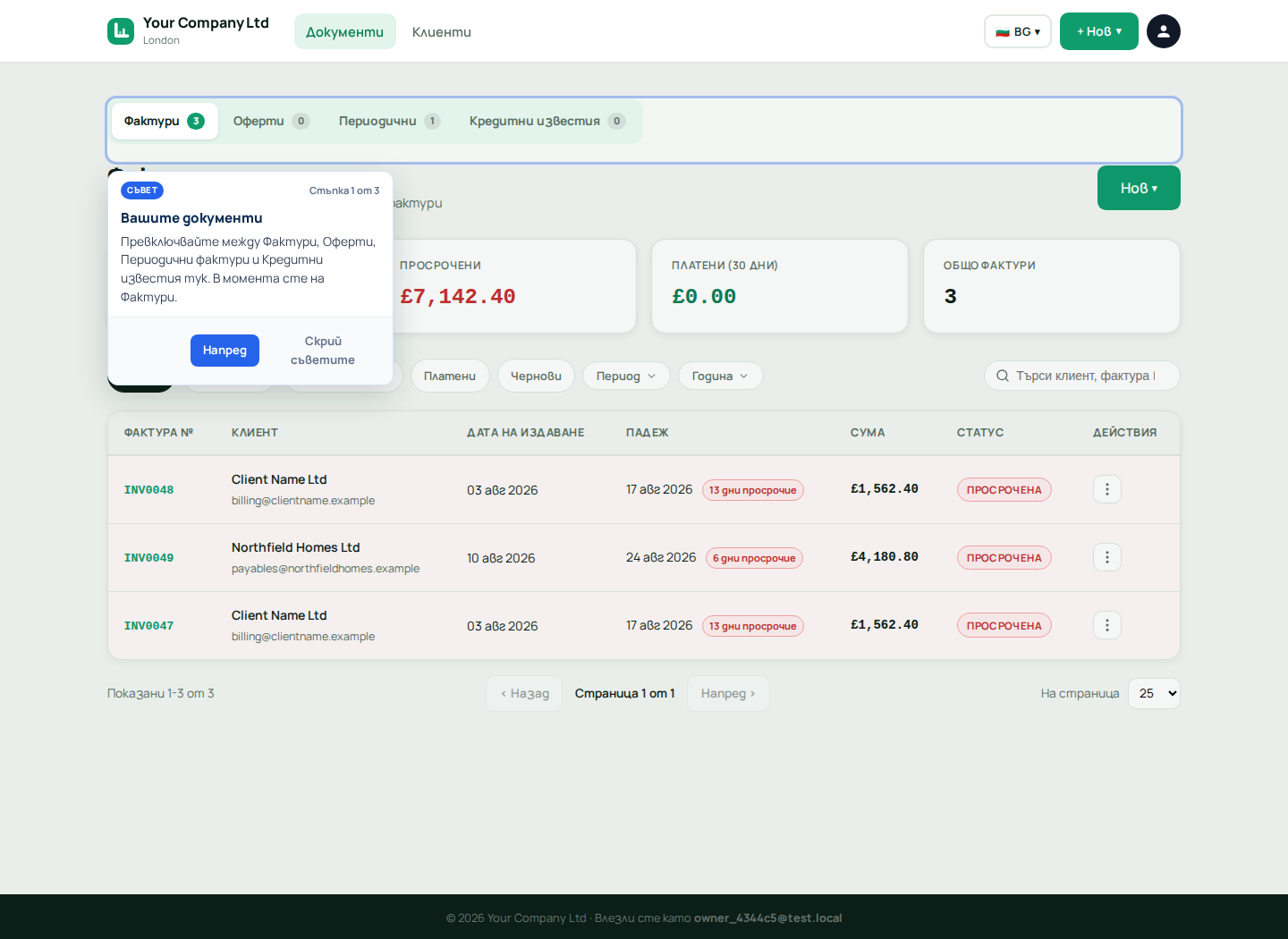
Task: Filter by the Чернови chip
Action: [x=536, y=376]
